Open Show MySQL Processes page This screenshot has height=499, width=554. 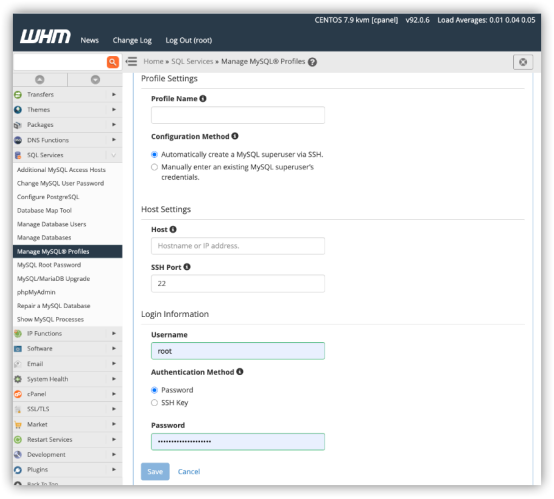point(50,319)
